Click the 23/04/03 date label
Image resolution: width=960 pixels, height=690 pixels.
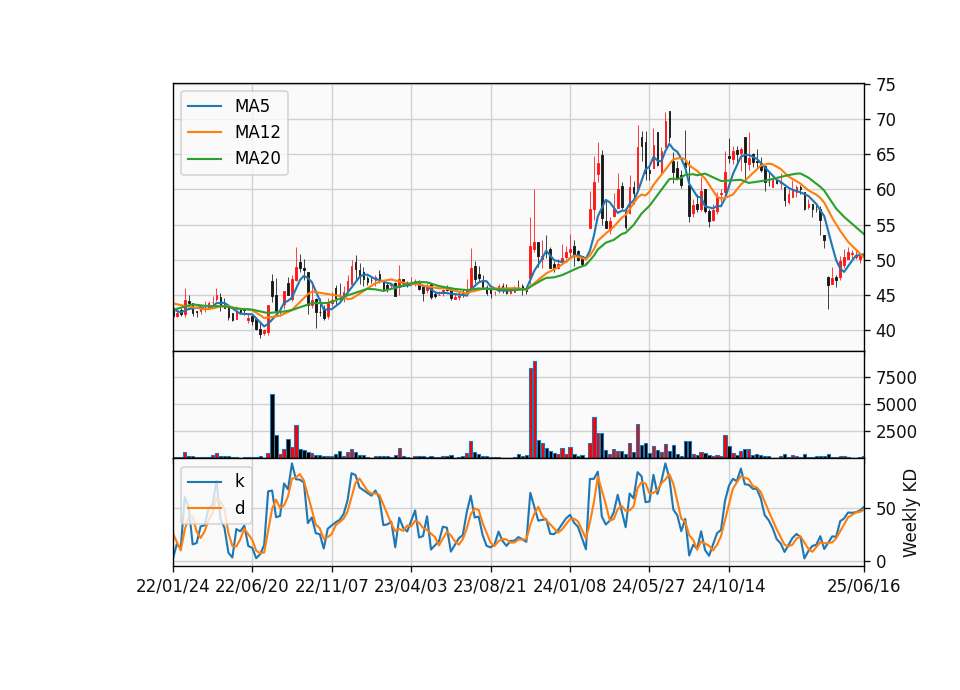pyautogui.click(x=411, y=586)
